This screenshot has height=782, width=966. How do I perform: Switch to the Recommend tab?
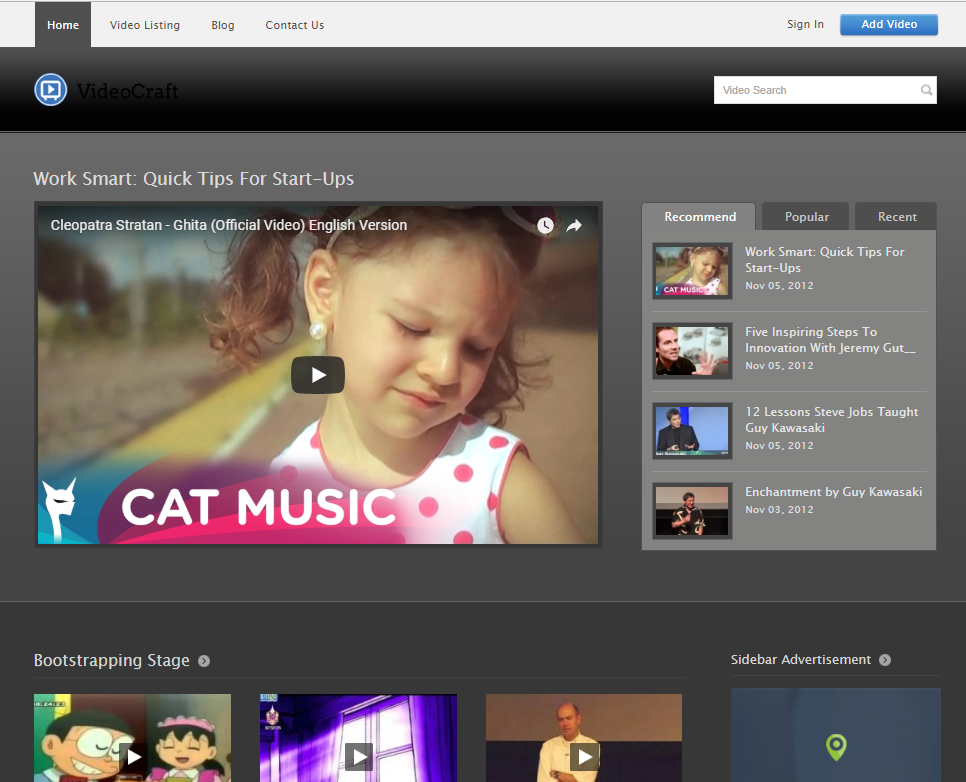(699, 217)
